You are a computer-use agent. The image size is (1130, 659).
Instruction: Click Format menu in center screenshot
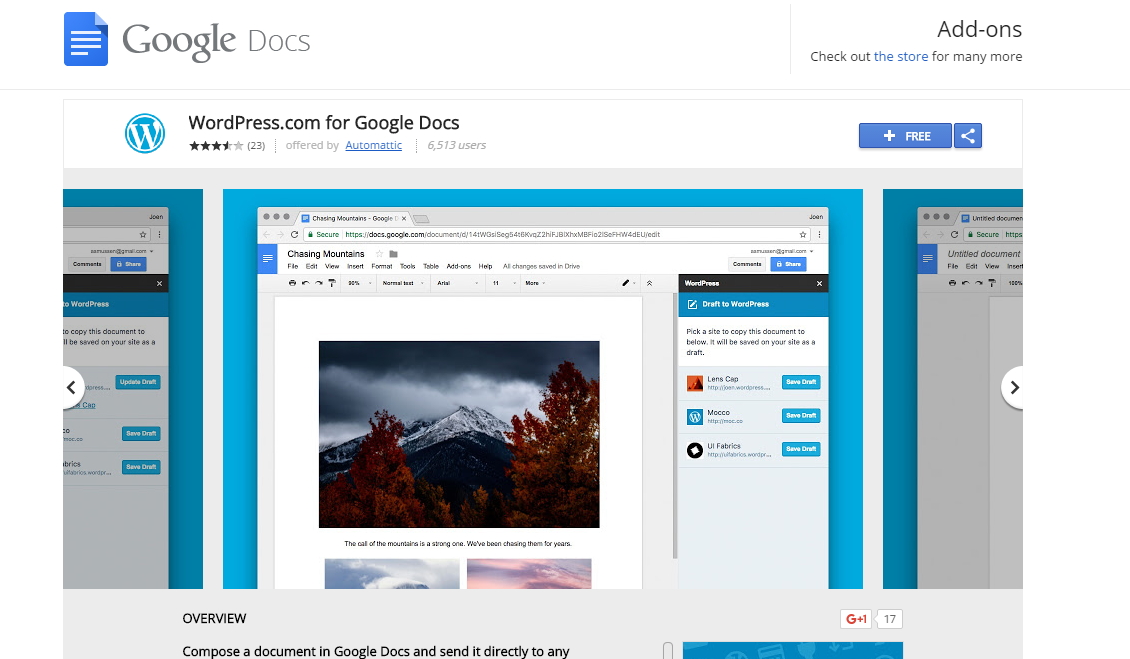pyautogui.click(x=381, y=266)
